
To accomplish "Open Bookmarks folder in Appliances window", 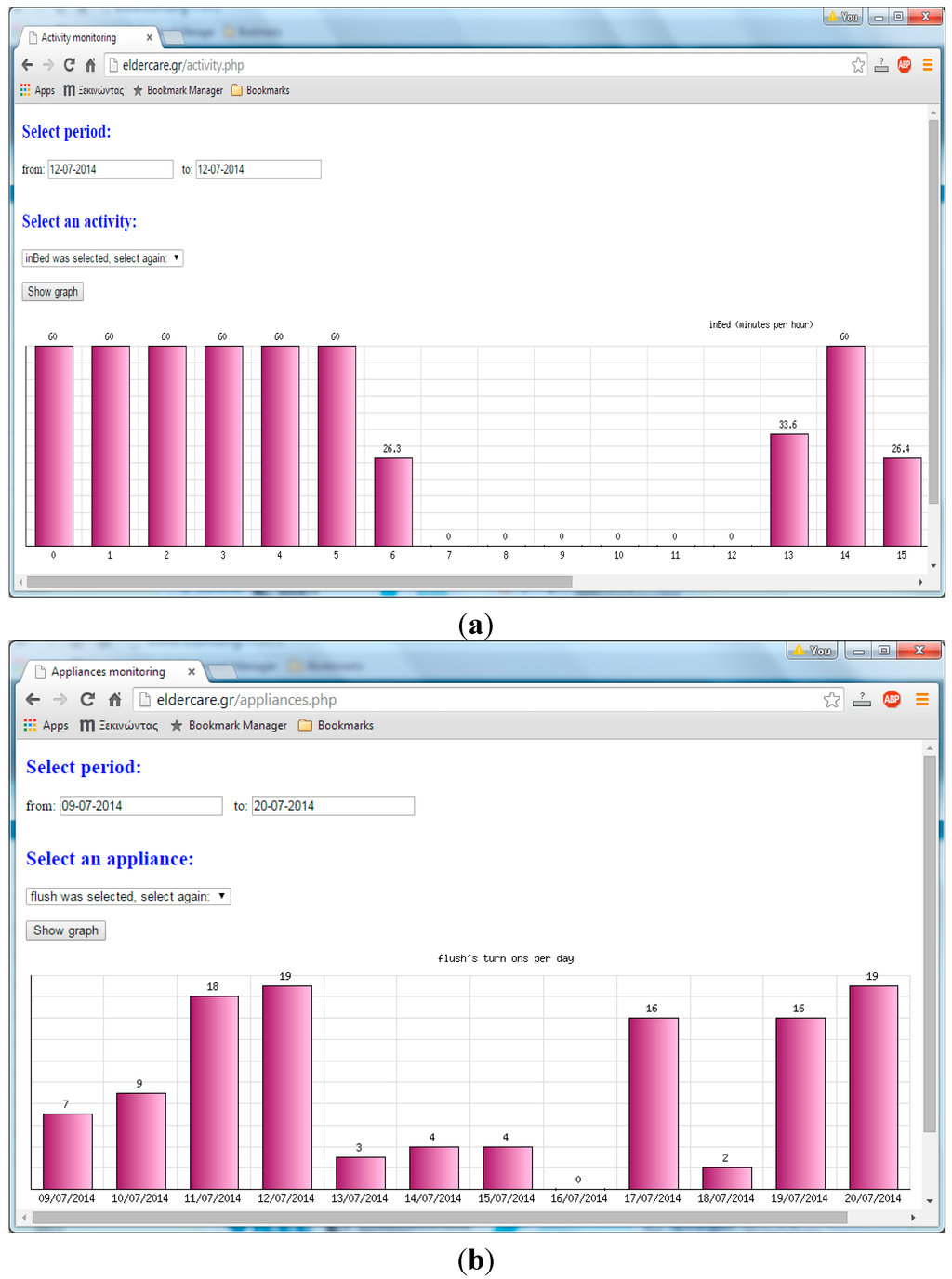I will click(336, 725).
